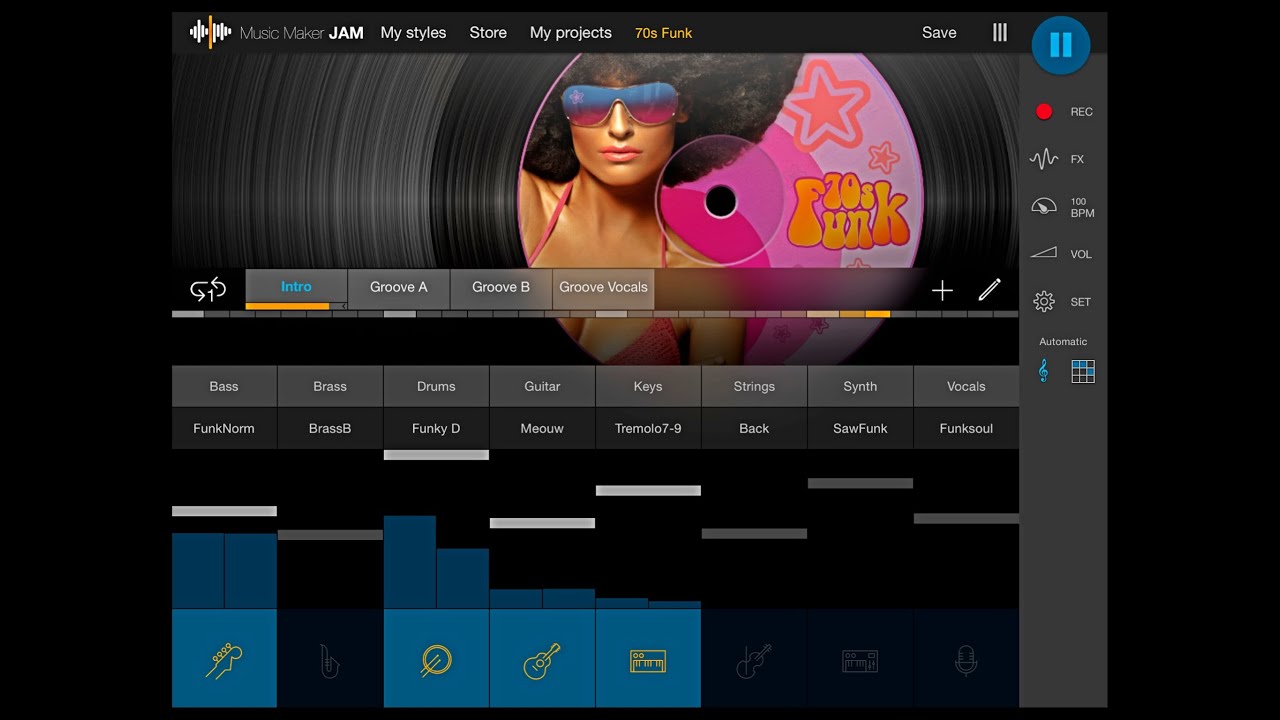Viewport: 1280px width, 720px height.
Task: Open the Keys instrument selector
Action: [x=648, y=386]
